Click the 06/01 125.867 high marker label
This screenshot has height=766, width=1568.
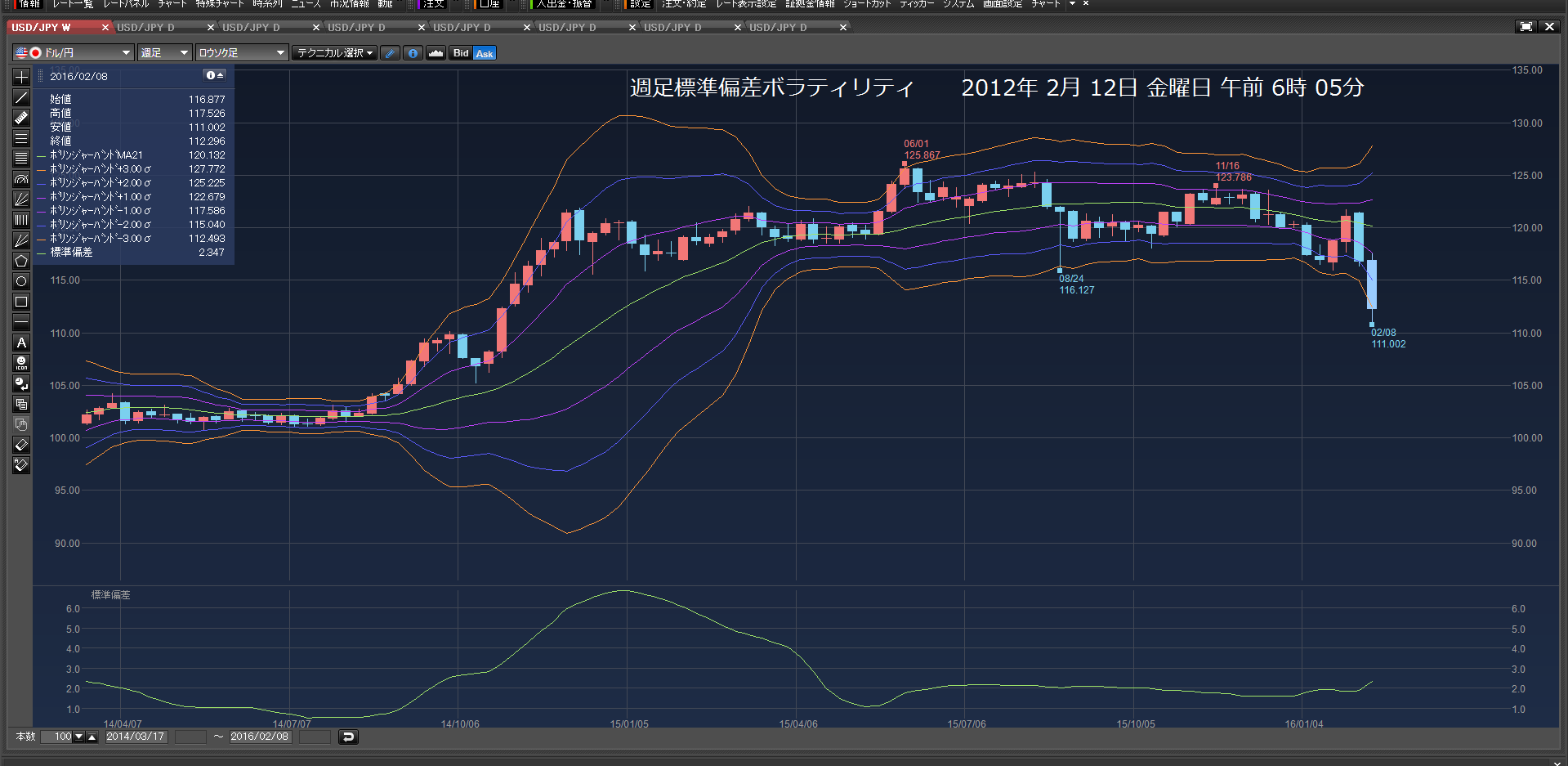tap(922, 150)
